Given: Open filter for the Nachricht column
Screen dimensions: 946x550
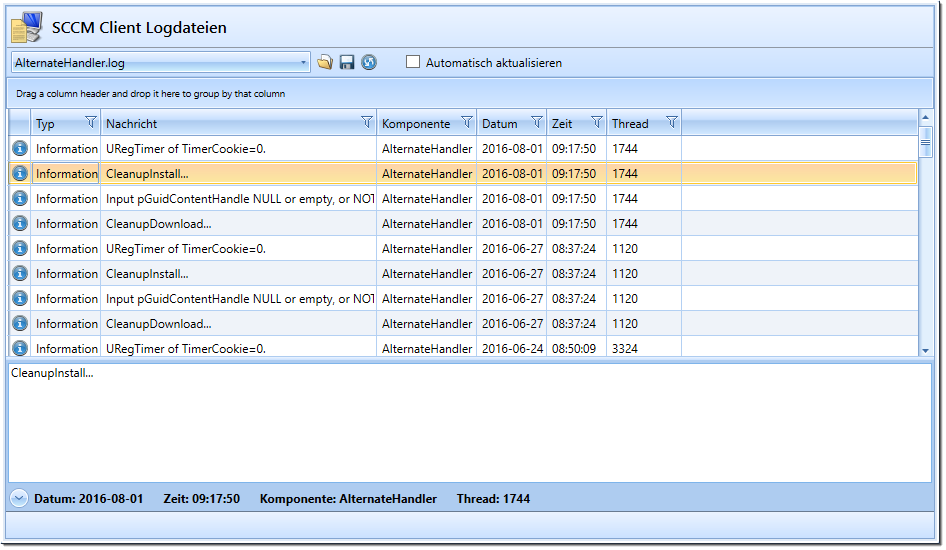Looking at the screenshot, I should pos(366,122).
